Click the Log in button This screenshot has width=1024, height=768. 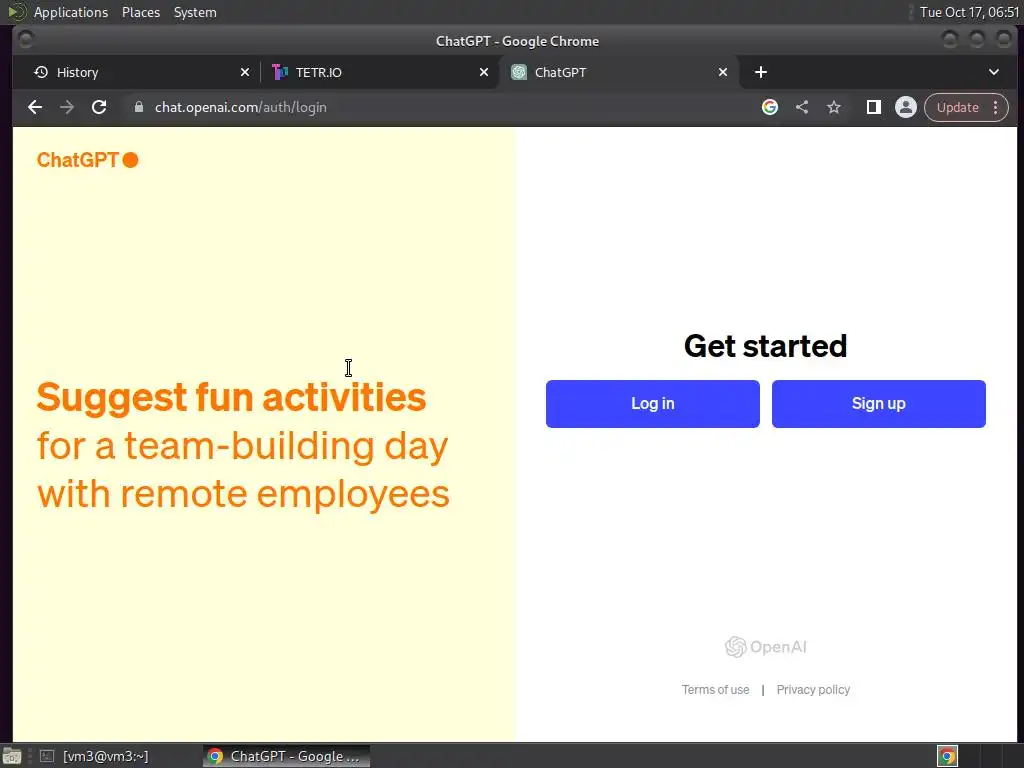(x=652, y=404)
